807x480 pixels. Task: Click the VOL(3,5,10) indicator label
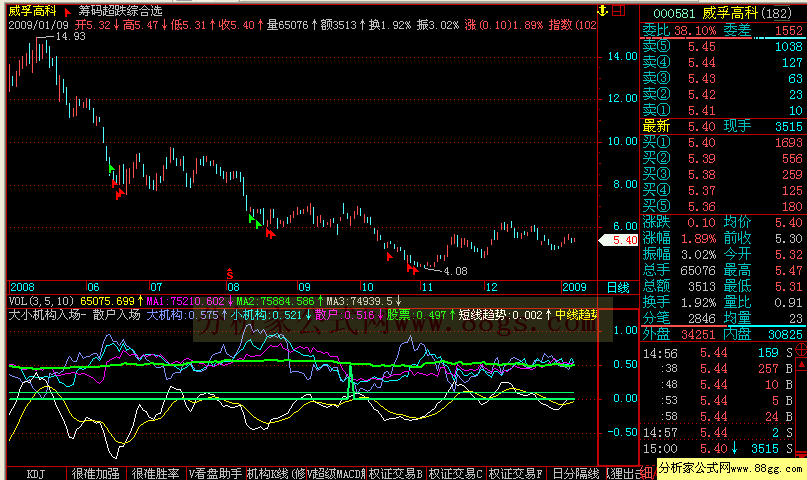pos(41,301)
